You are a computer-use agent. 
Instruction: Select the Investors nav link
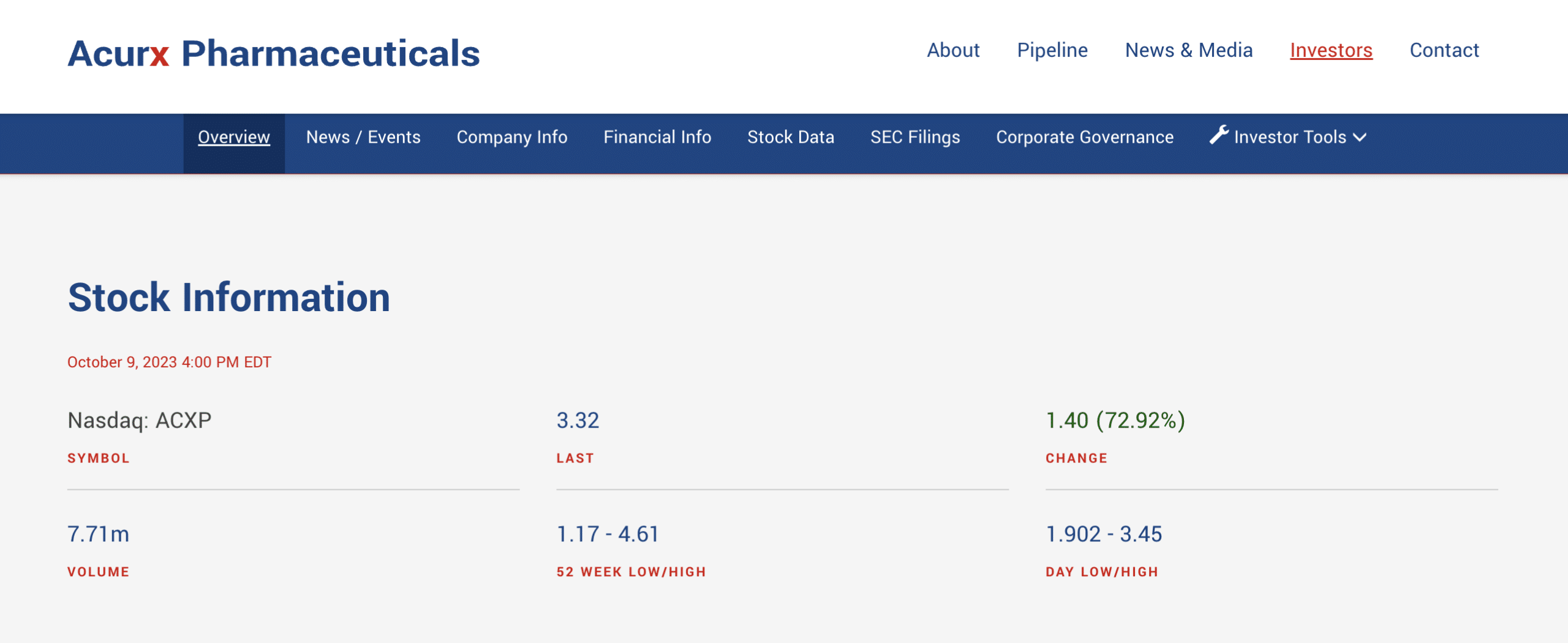tap(1331, 50)
